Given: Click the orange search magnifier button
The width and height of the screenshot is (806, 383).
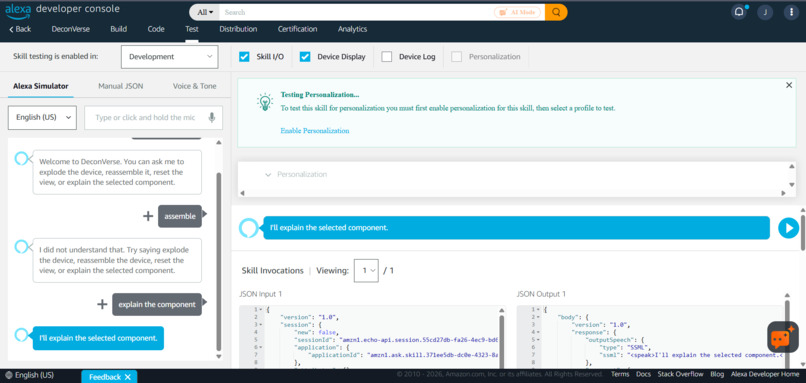Looking at the screenshot, I should (556, 12).
